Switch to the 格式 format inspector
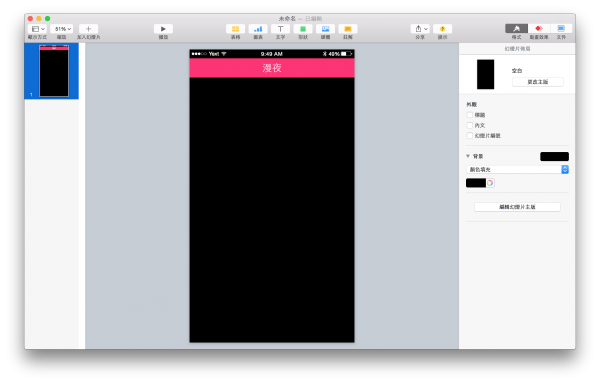Viewport: 600px width, 384px height. tap(516, 29)
